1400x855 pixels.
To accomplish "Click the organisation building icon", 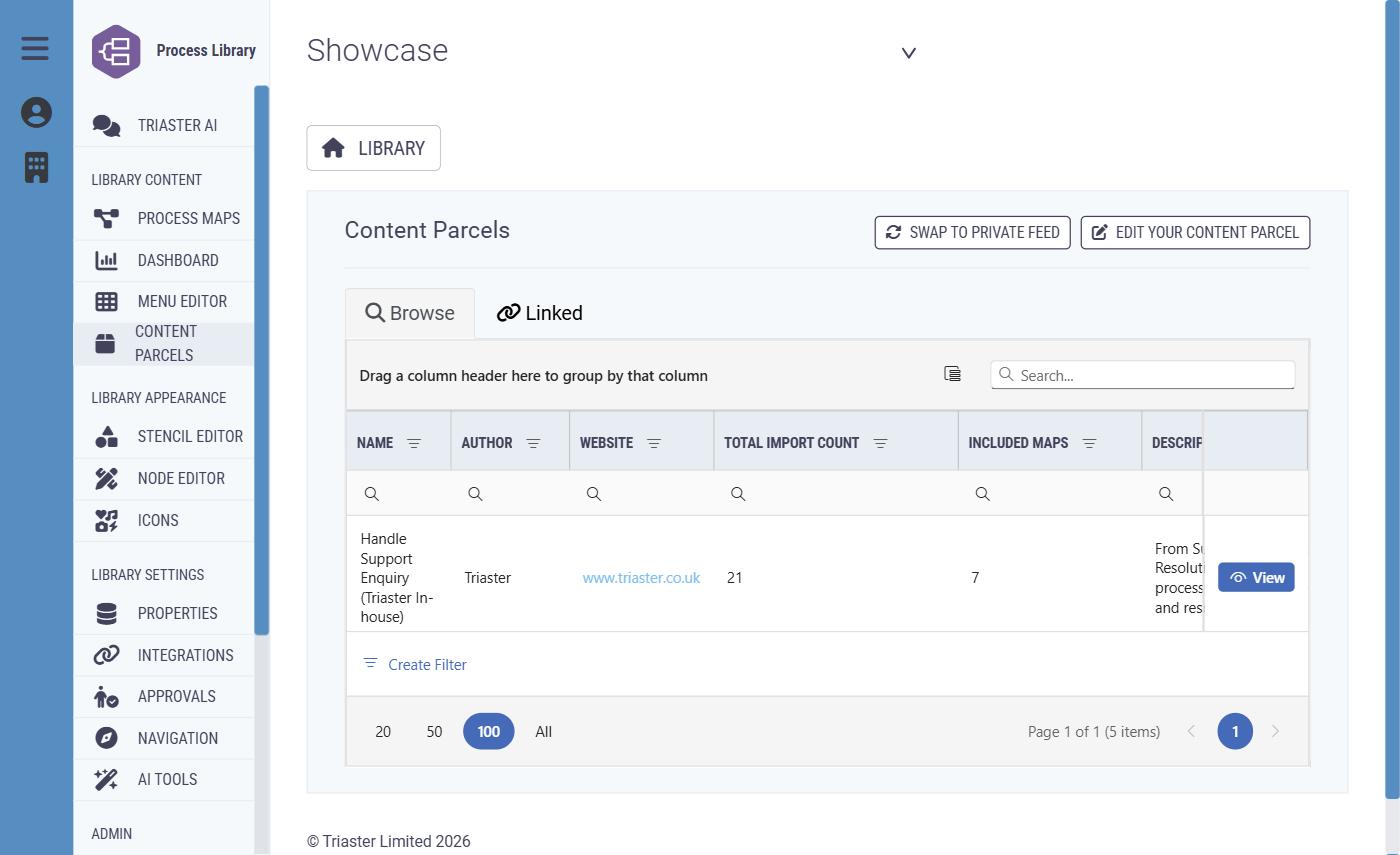I will 36,167.
